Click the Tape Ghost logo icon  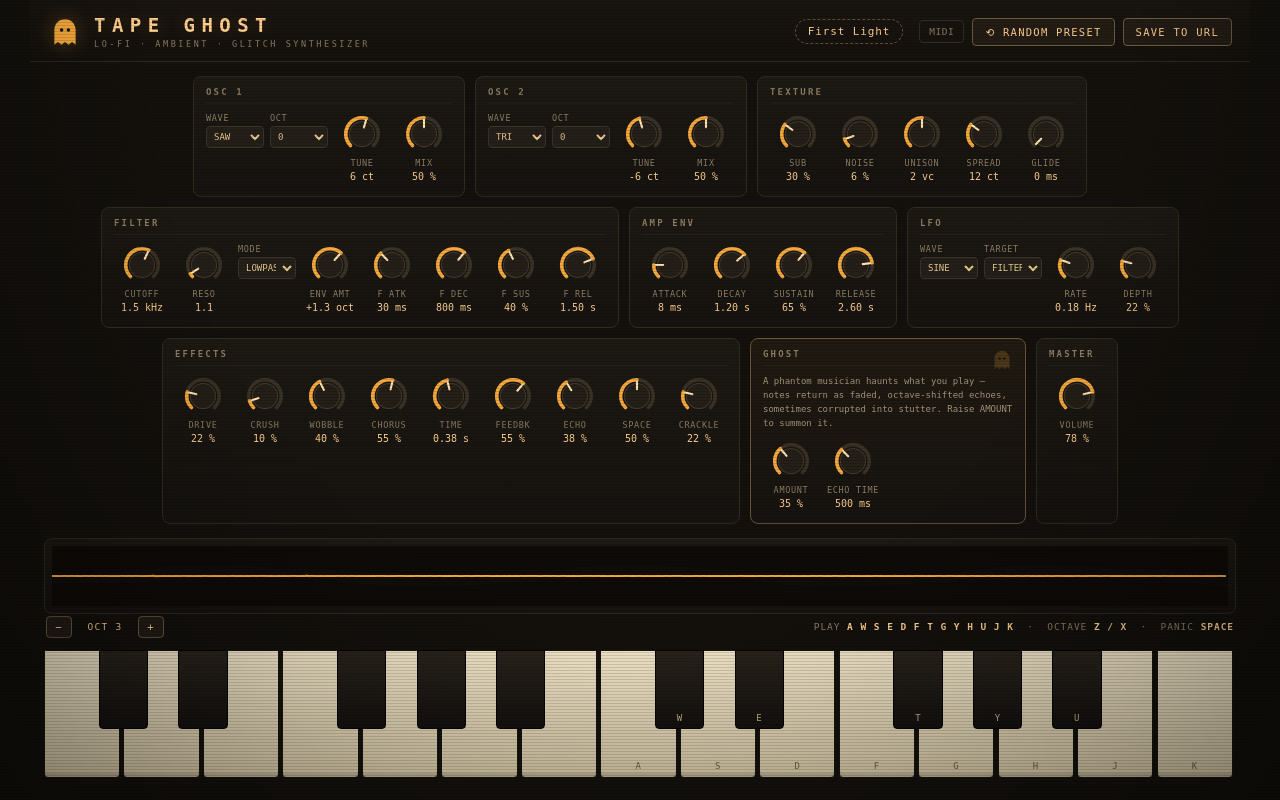coord(65,31)
